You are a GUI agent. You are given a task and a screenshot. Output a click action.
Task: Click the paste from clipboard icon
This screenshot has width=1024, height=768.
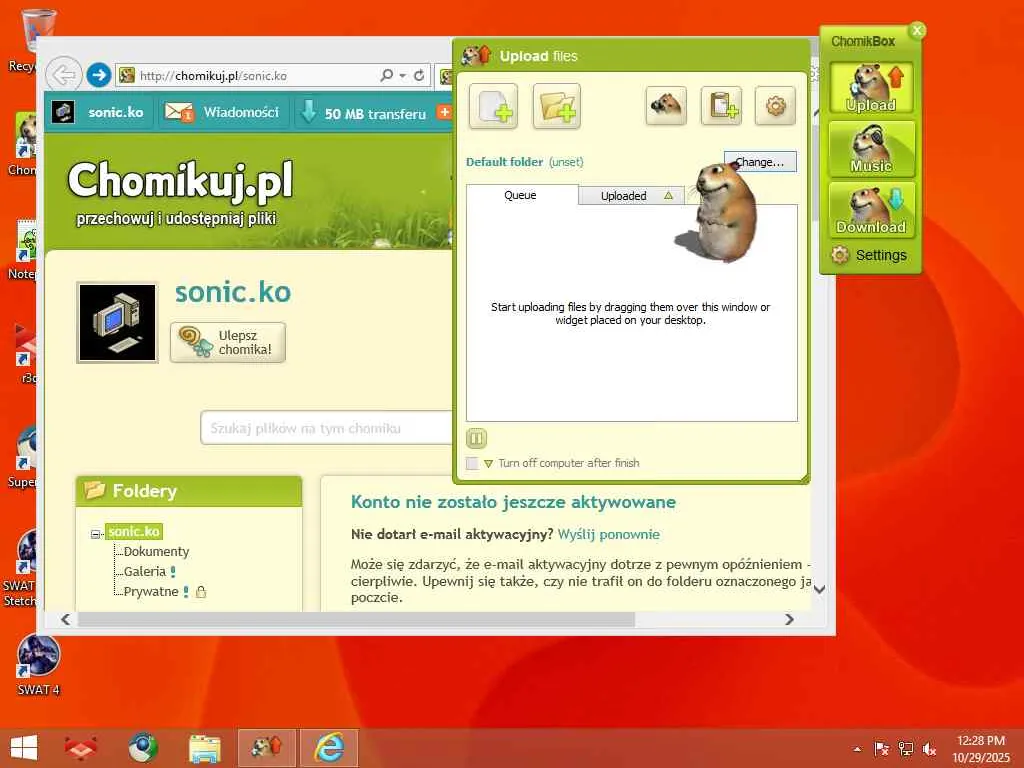tap(722, 105)
